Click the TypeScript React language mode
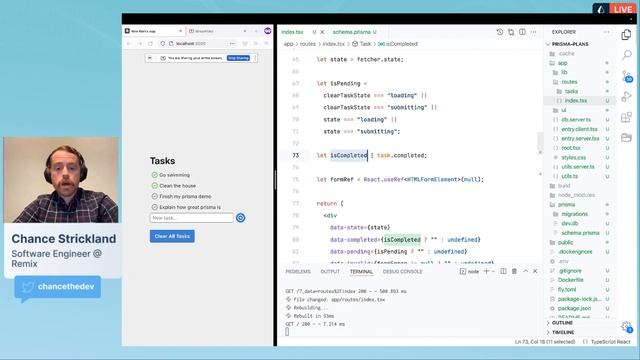 tap(610, 342)
